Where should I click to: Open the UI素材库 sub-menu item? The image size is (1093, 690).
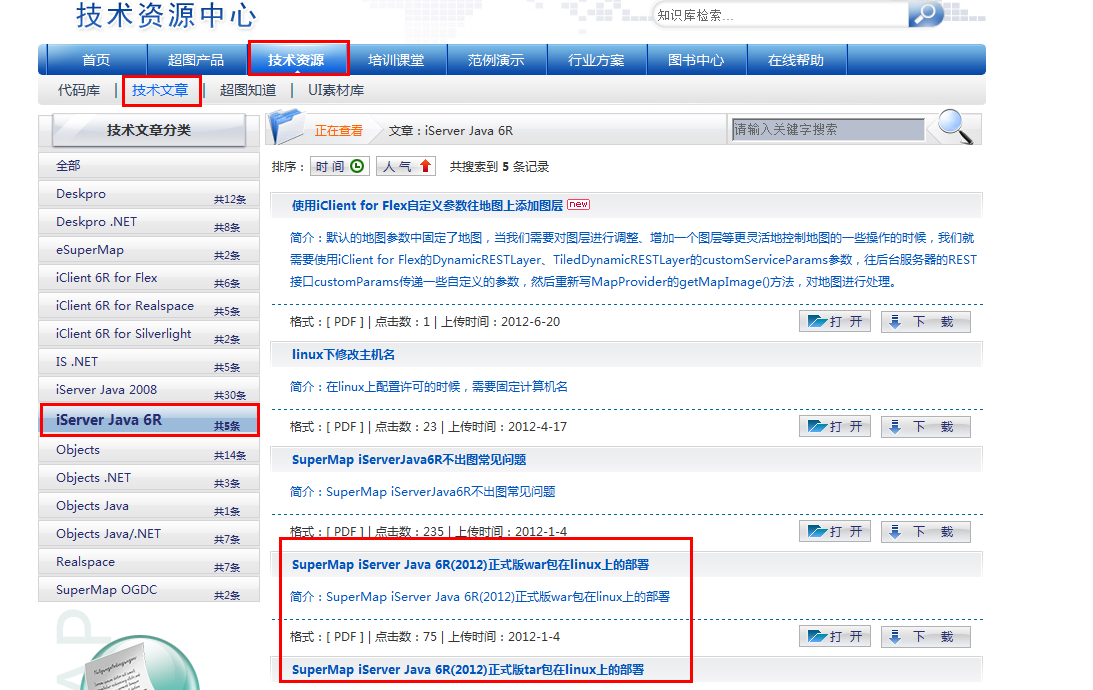pos(336,91)
